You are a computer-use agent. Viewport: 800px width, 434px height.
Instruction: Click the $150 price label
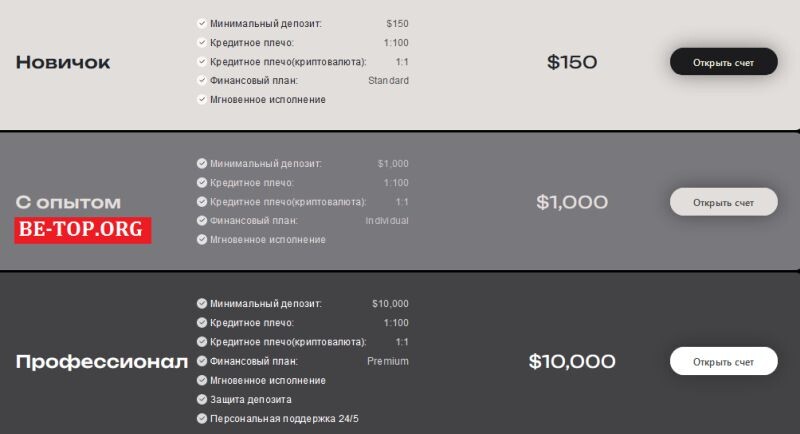click(572, 62)
